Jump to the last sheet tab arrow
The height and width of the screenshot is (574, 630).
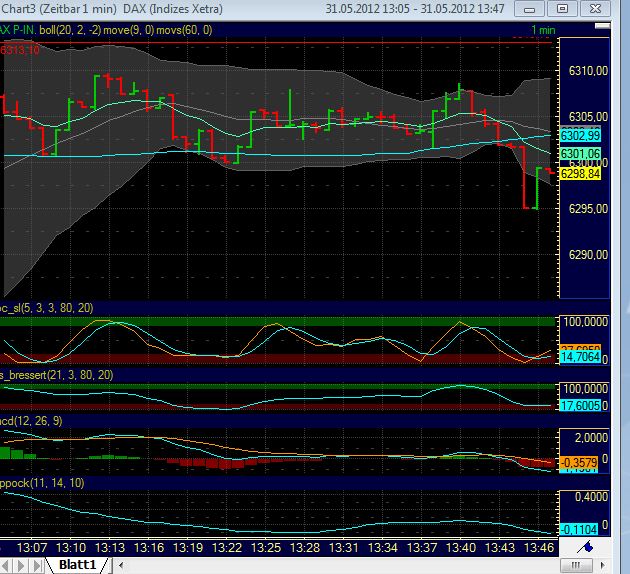[36, 566]
